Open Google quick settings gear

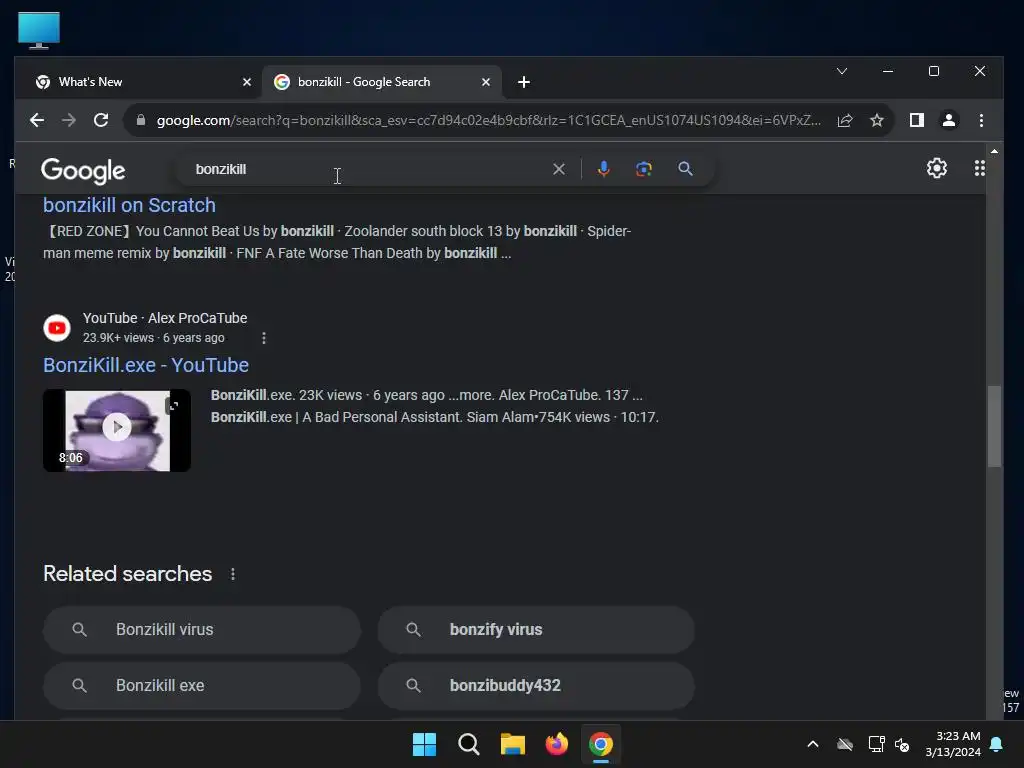point(936,168)
